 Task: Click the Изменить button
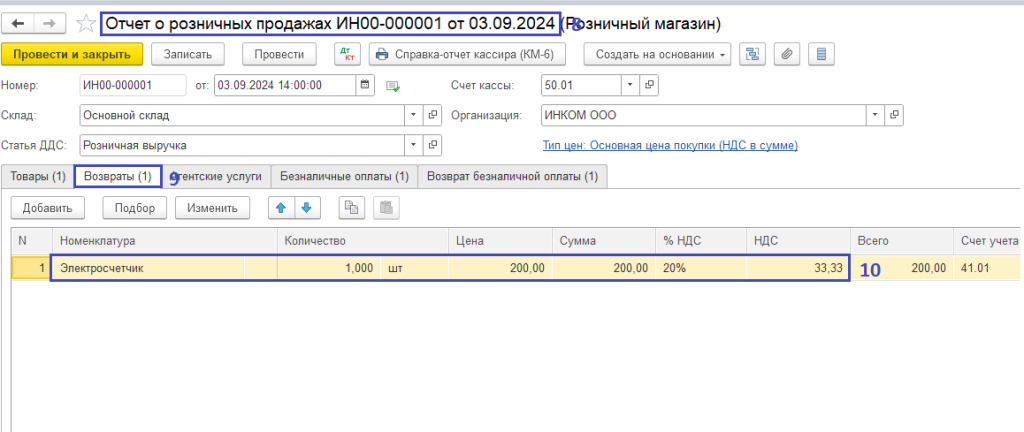(x=212, y=208)
